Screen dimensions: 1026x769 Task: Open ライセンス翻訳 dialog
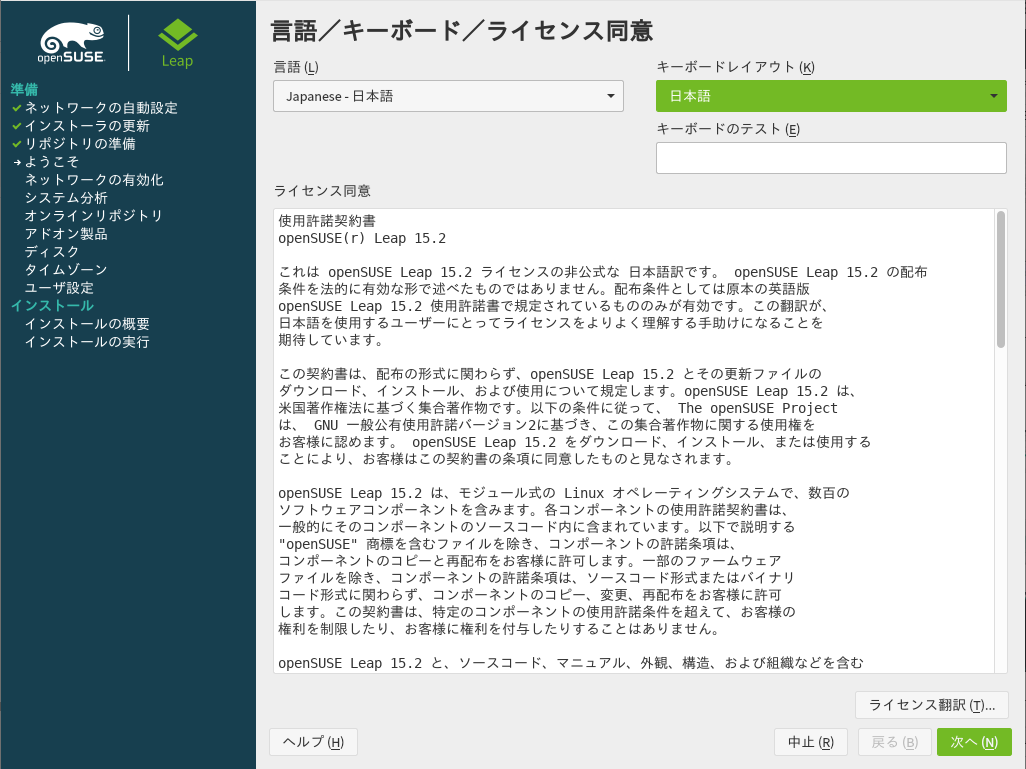[x=931, y=705]
